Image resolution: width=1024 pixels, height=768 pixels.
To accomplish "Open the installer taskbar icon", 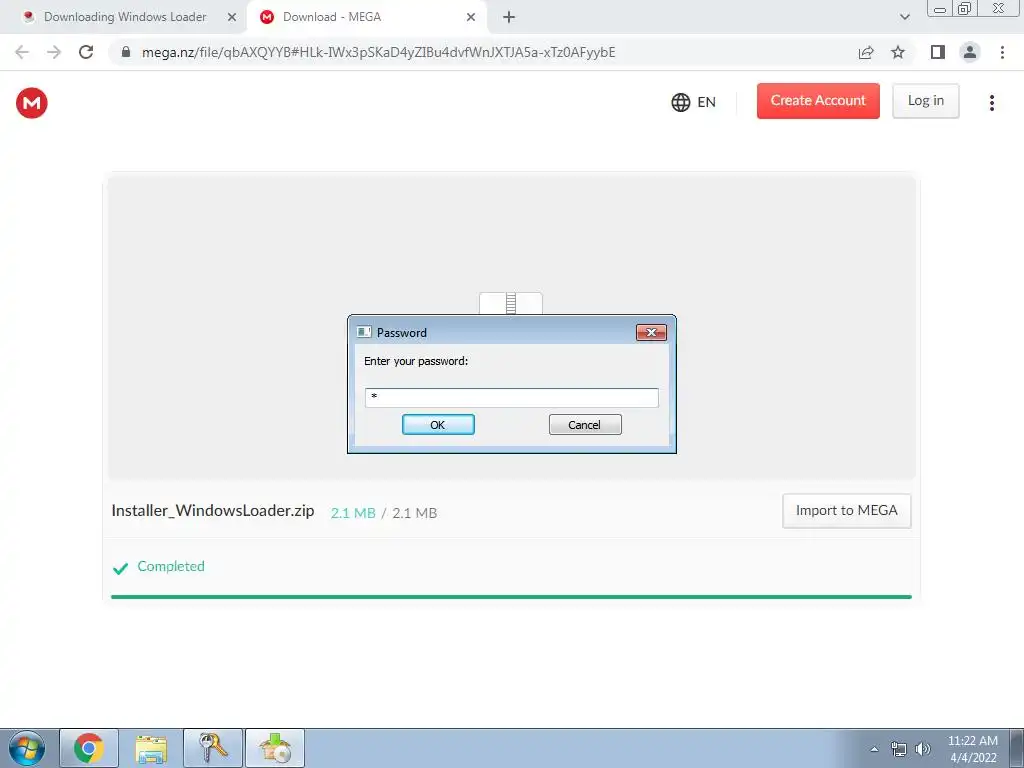I will 275,748.
